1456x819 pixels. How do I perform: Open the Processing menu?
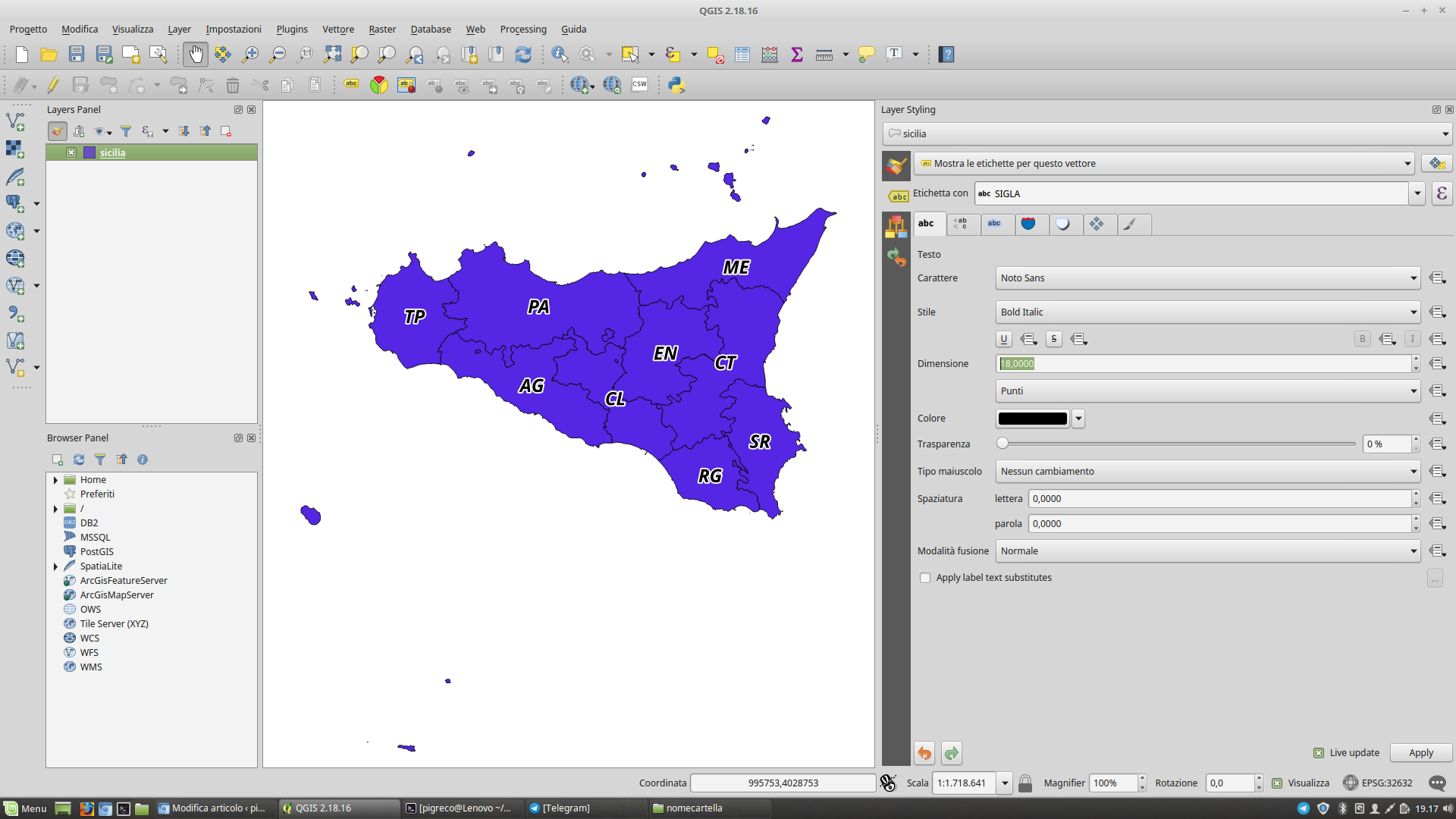pos(522,29)
